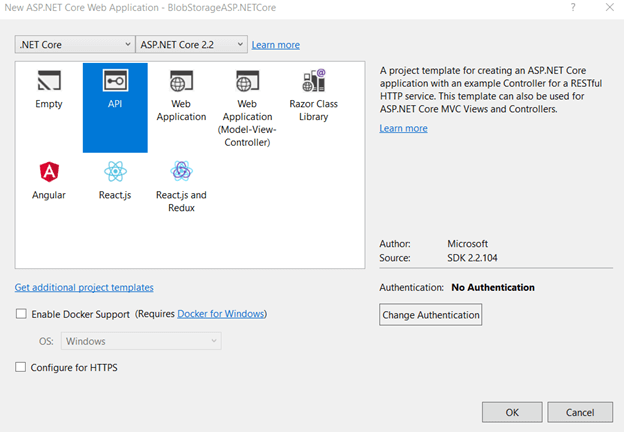Click the SDK 2.2.104 source text
Viewport: 624px width, 432px height.
coord(472,258)
